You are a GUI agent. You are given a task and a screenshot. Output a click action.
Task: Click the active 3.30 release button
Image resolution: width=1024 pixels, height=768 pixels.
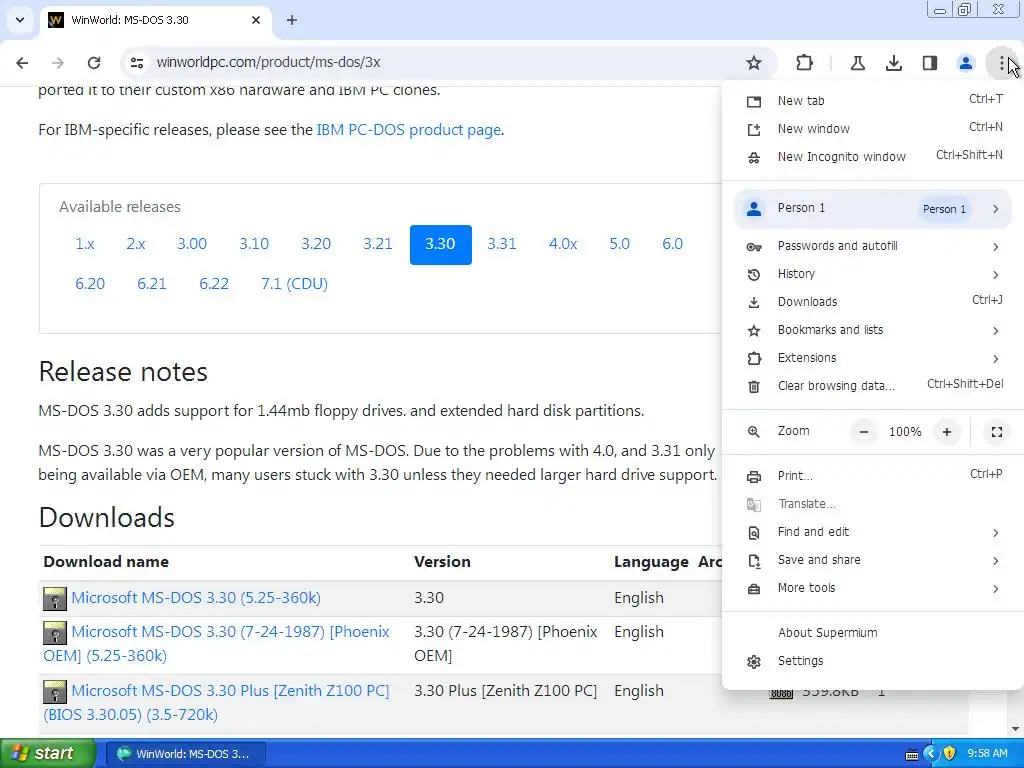(x=440, y=245)
